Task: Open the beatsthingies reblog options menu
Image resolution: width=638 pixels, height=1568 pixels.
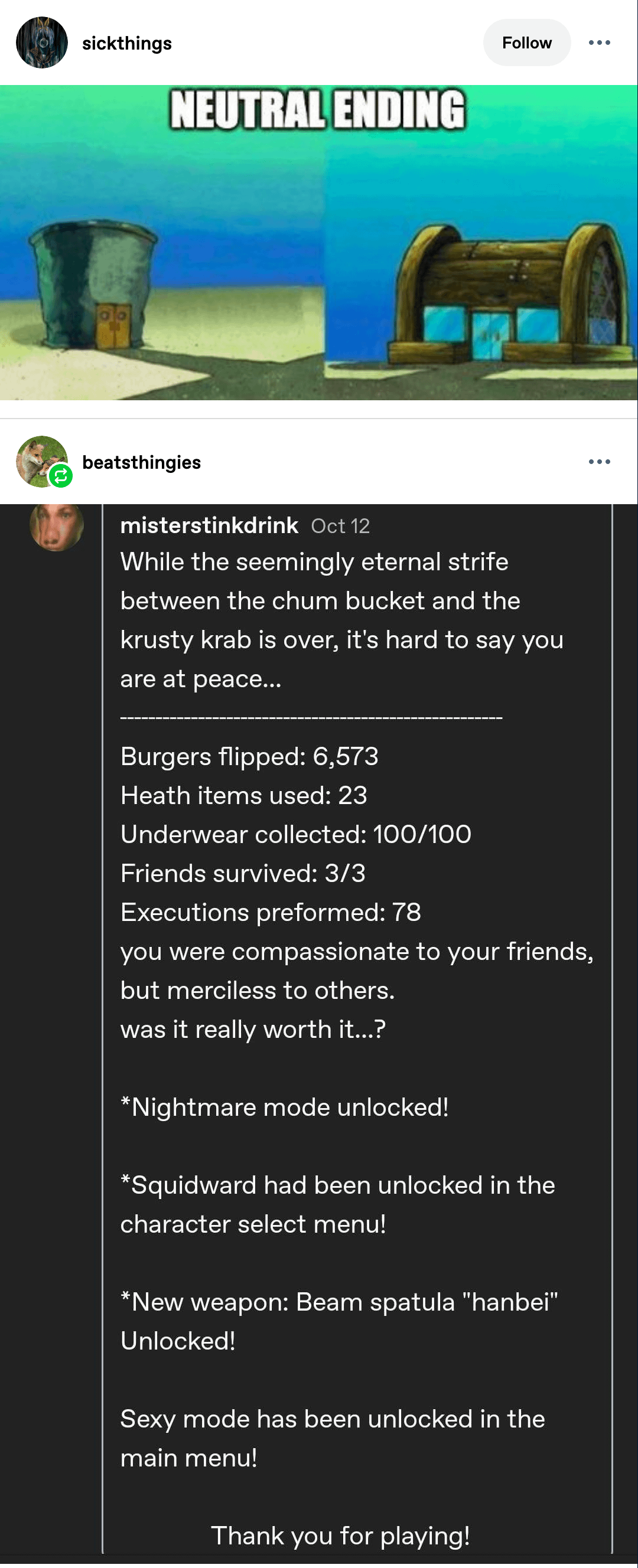Action: pos(599,462)
